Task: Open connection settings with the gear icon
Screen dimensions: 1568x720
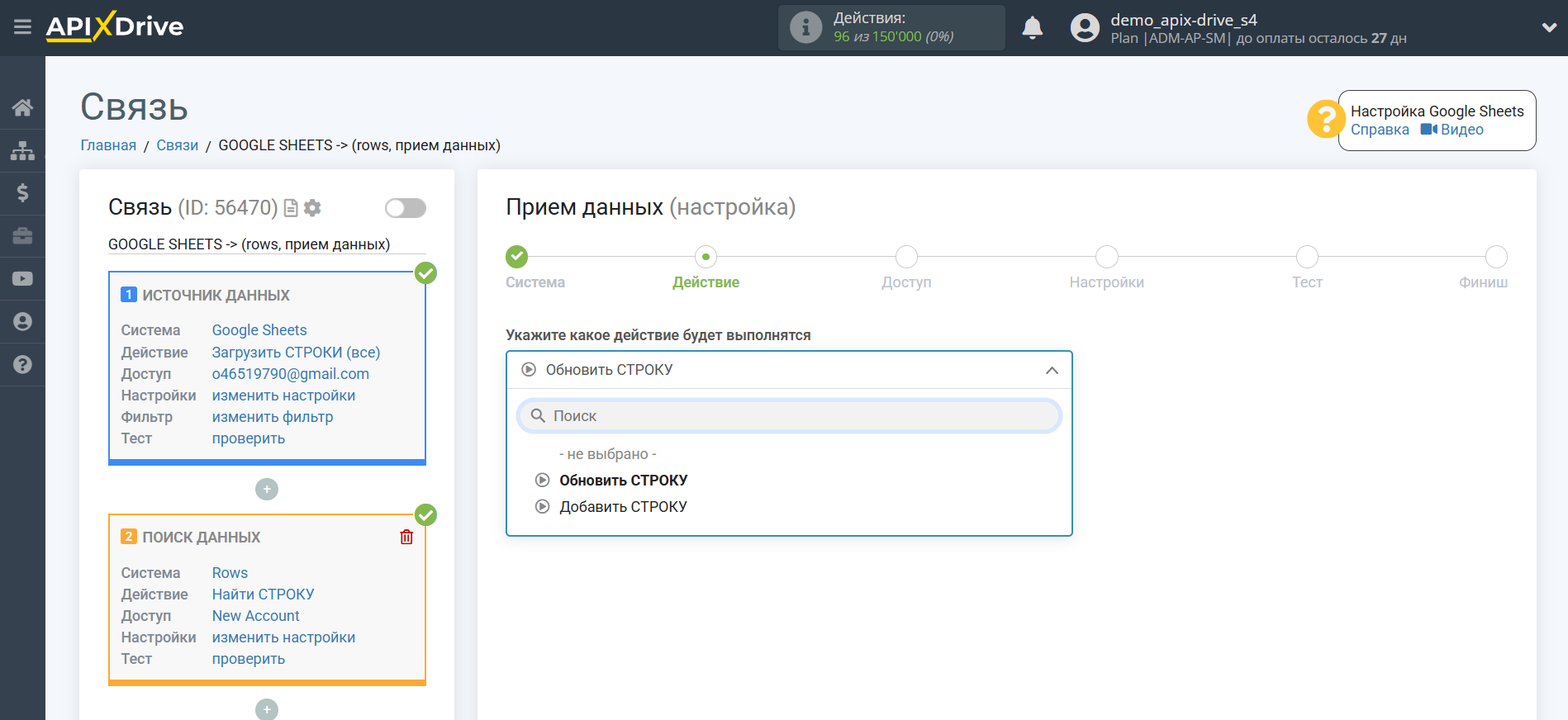Action: click(312, 208)
